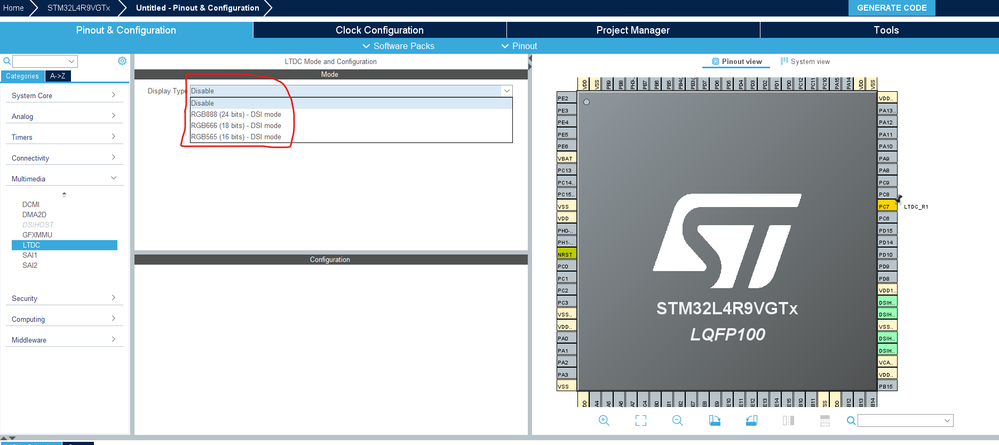This screenshot has height=445, width=999.
Task: Click pin PC6 on the chip
Action: point(887,218)
